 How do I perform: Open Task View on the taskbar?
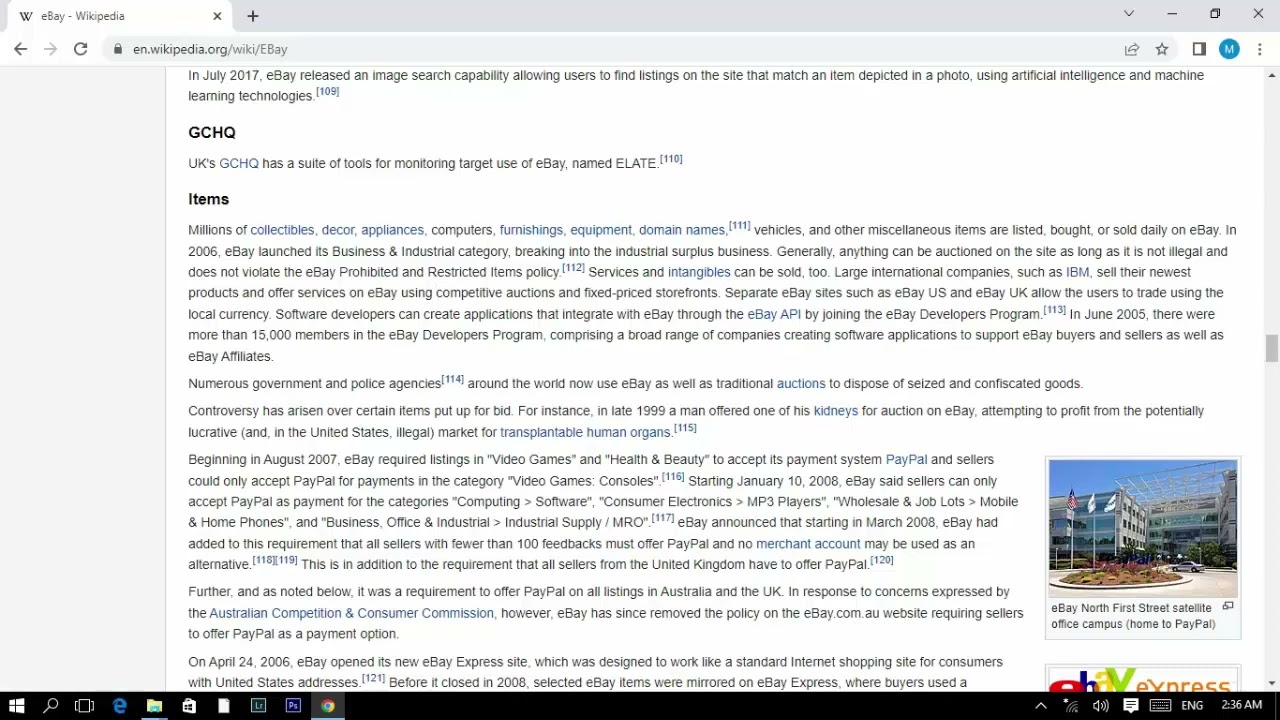click(x=84, y=705)
